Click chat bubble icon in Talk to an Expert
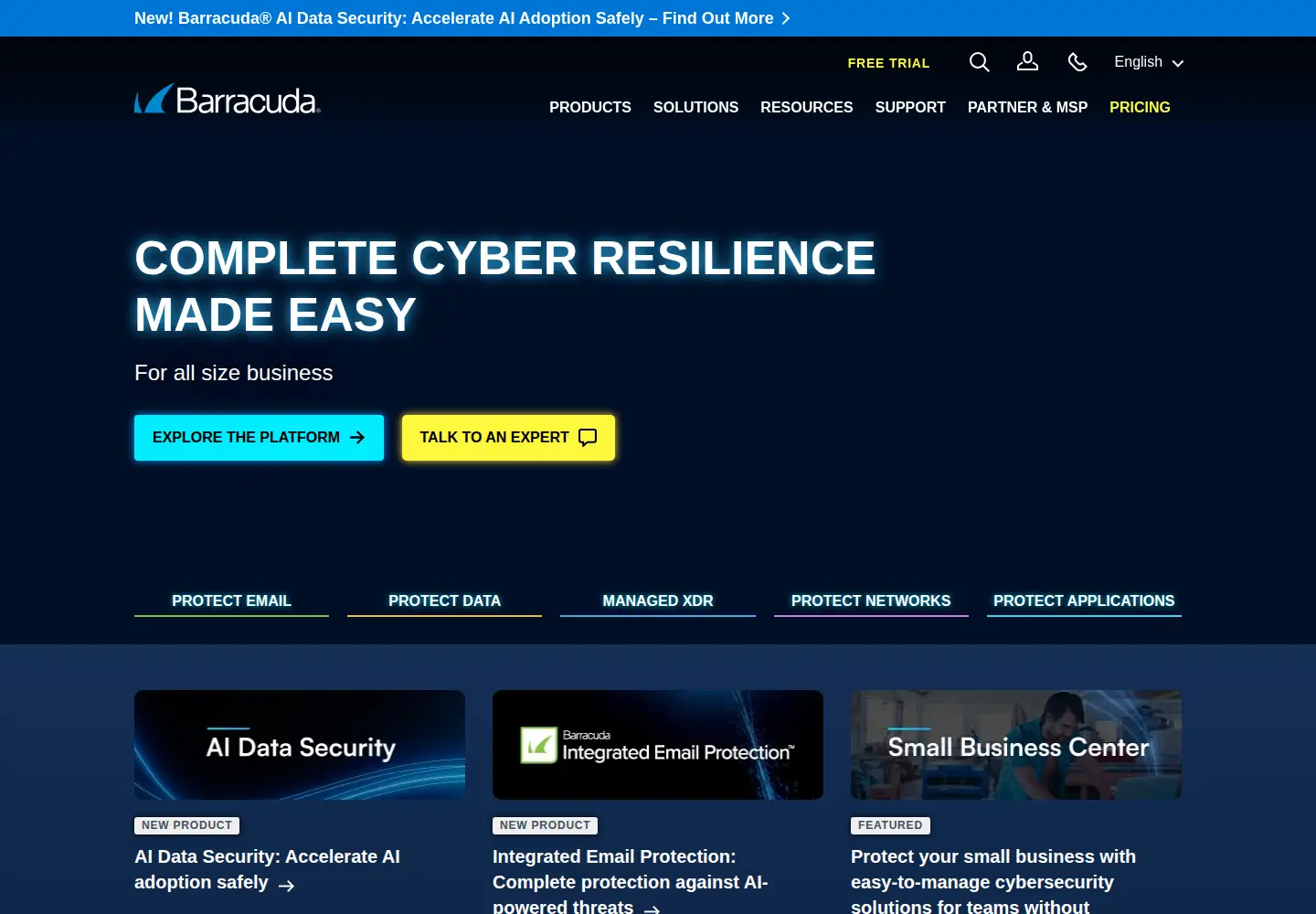The height and width of the screenshot is (914, 1316). pos(588,438)
